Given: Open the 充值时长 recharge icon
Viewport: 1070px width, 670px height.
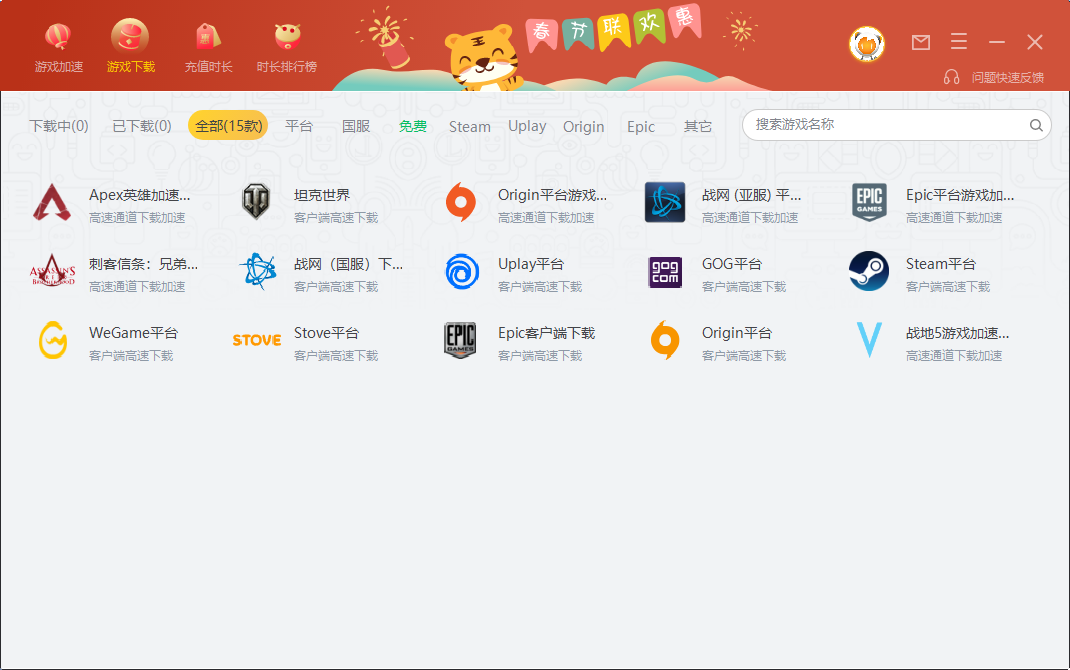Looking at the screenshot, I should pyautogui.click(x=207, y=37).
